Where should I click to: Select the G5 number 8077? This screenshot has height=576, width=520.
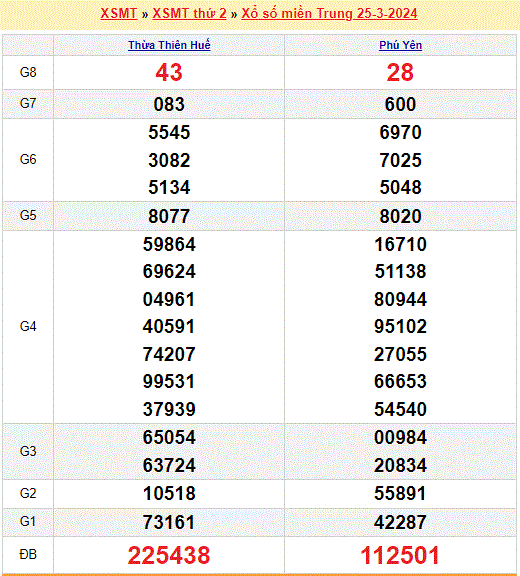[169, 216]
